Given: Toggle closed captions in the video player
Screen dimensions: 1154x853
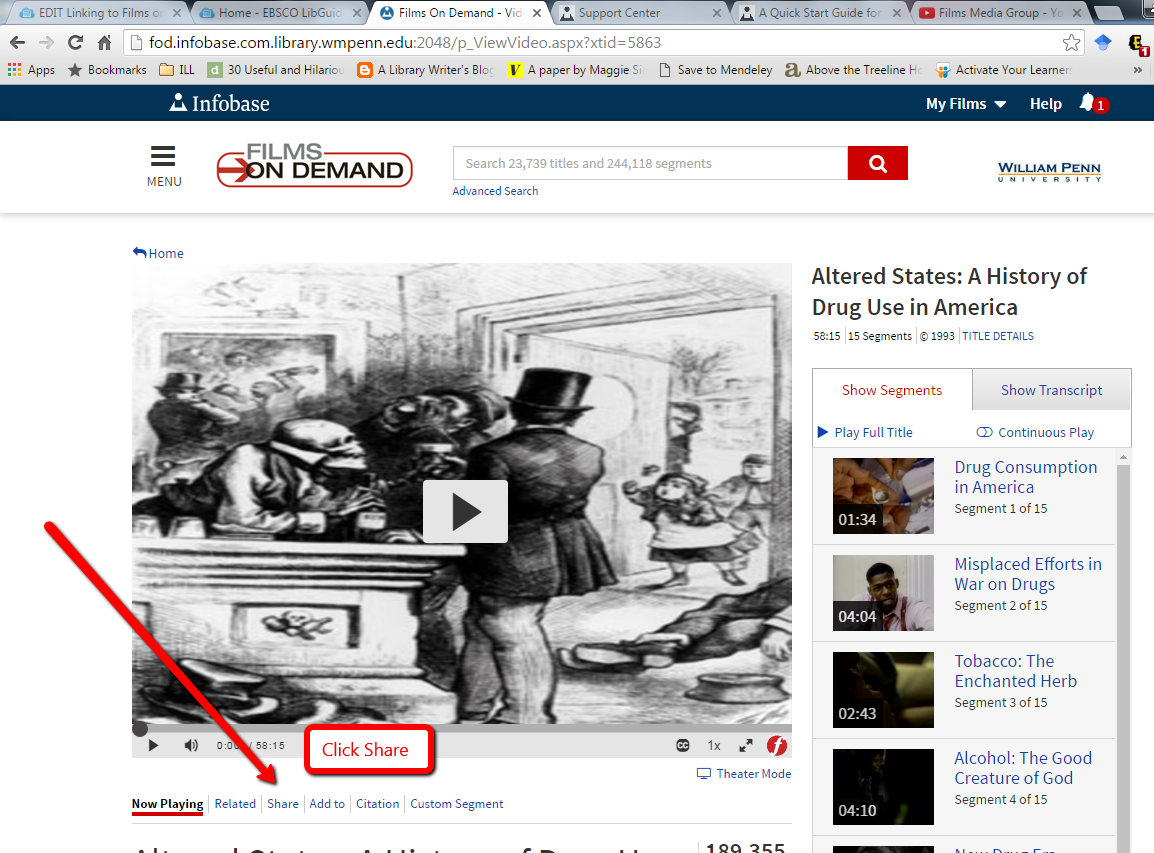Looking at the screenshot, I should click(682, 745).
